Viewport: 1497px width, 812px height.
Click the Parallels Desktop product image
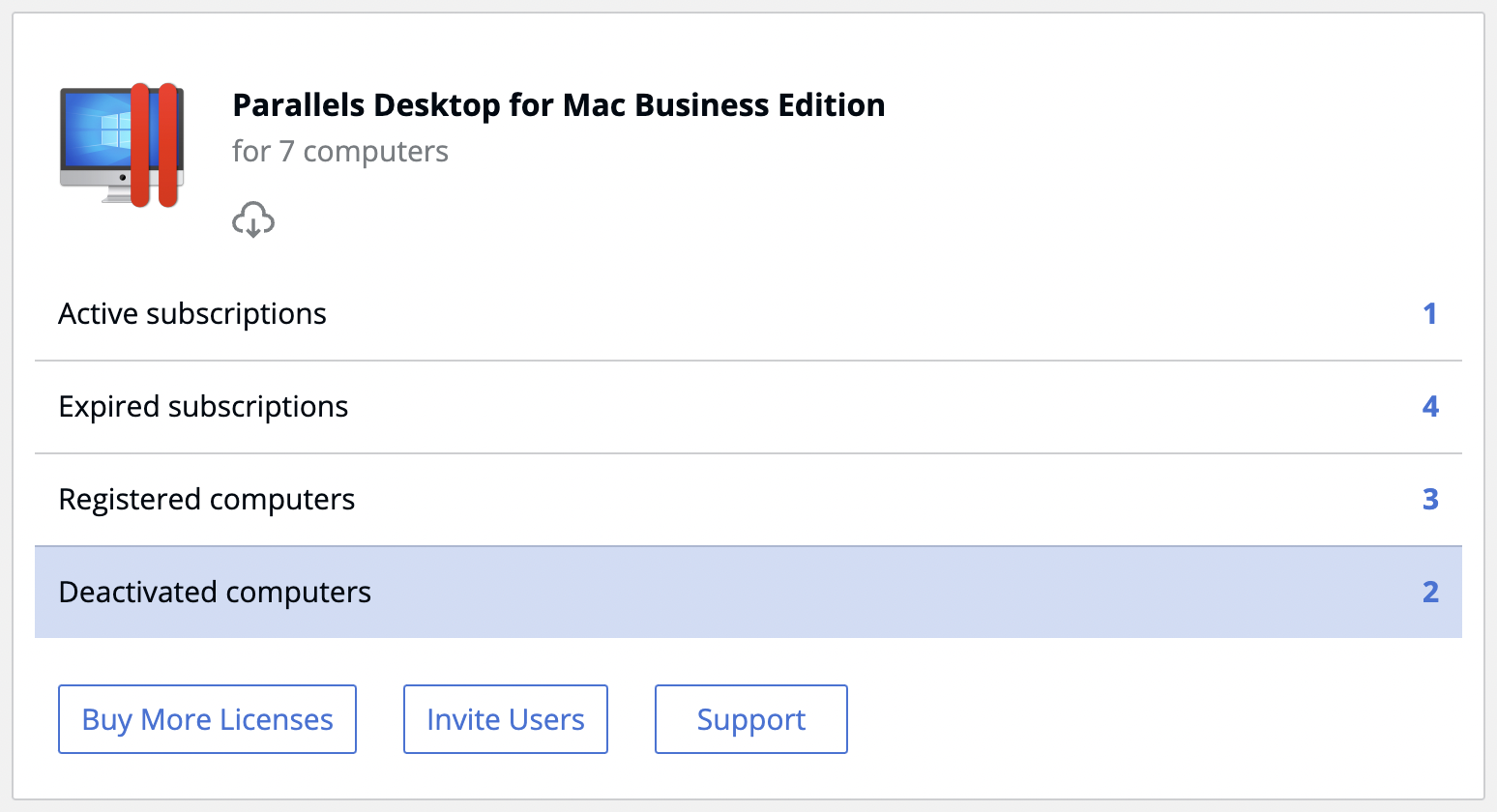point(122,145)
